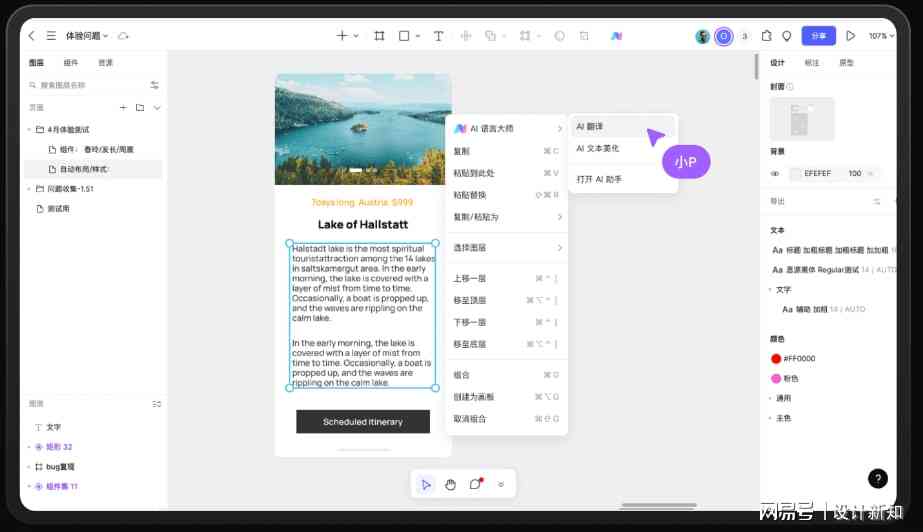
Task: Click the plus insert tool
Action: pyautogui.click(x=342, y=36)
